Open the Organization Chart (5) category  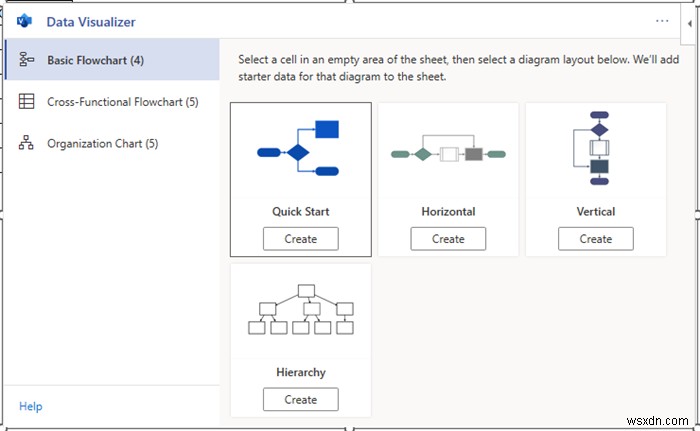112,143
